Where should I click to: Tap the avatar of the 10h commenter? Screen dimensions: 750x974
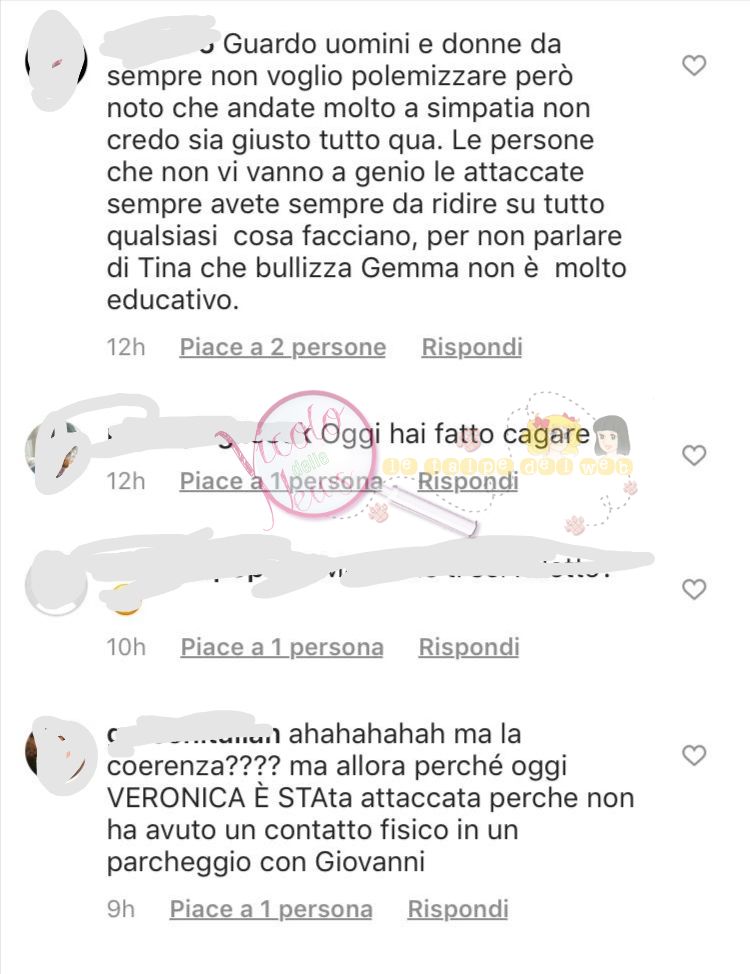[56, 585]
